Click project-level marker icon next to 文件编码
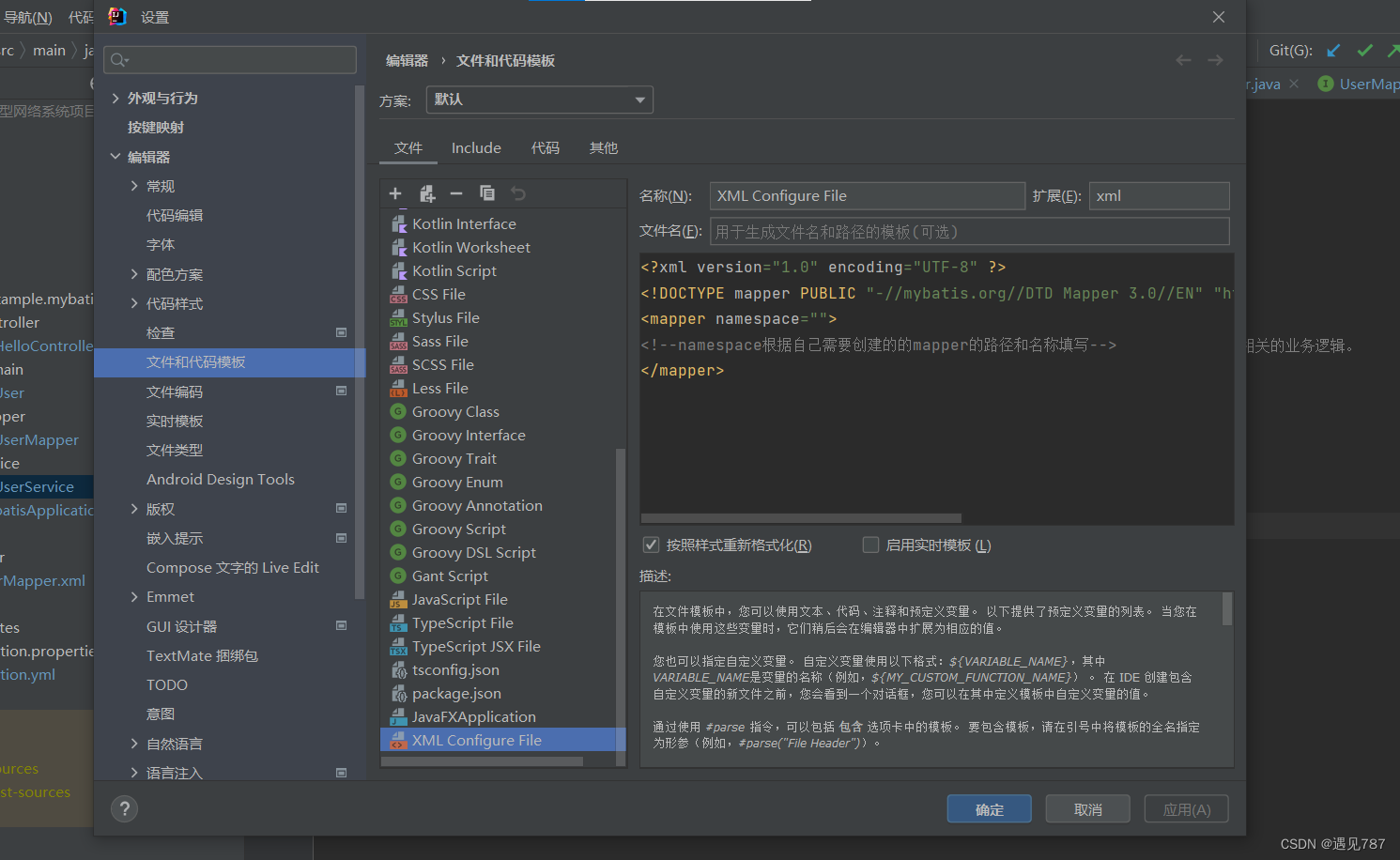This screenshot has width=1400, height=860. 341,391
